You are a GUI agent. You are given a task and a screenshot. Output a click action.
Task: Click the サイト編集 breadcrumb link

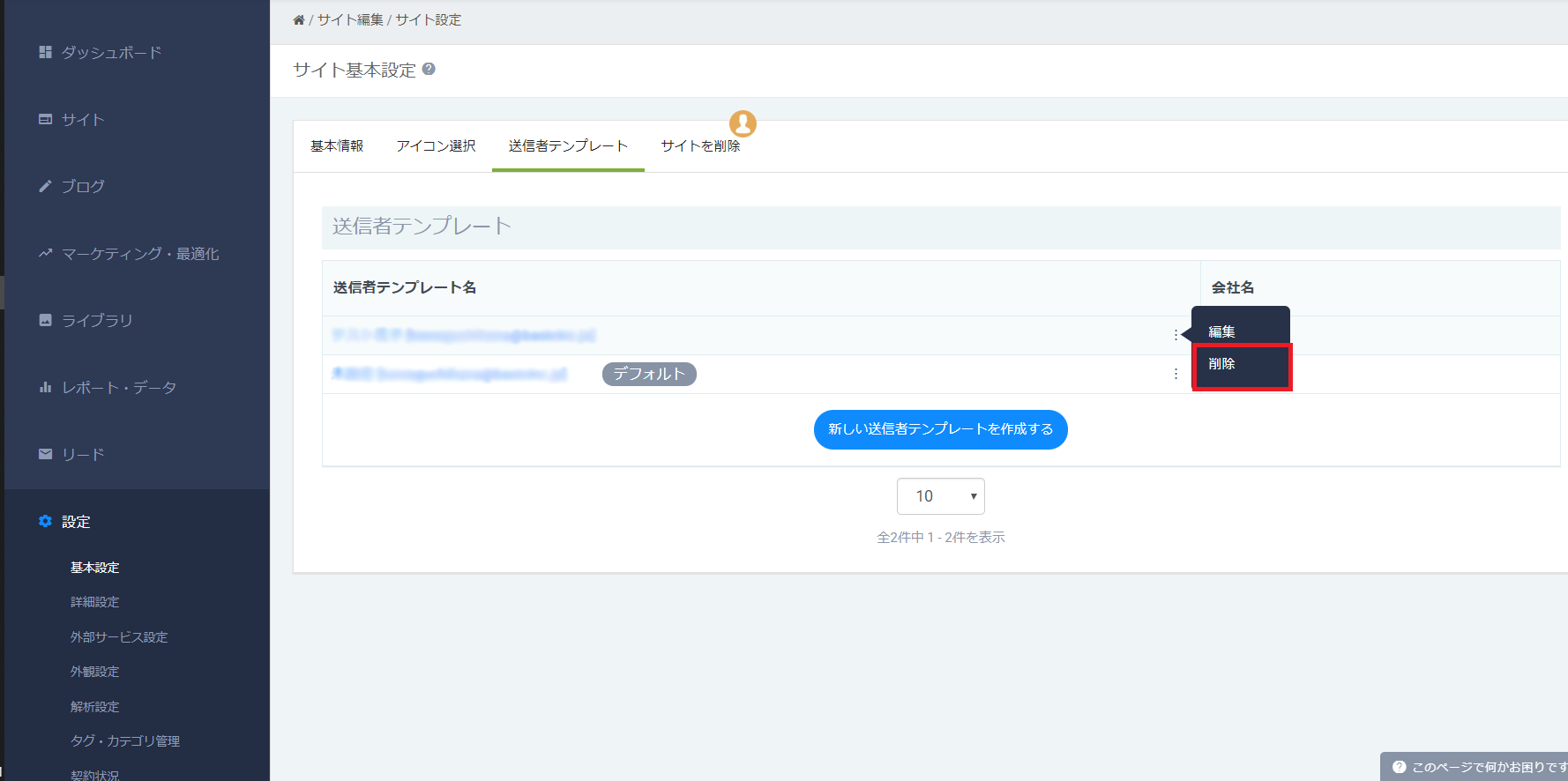350,19
